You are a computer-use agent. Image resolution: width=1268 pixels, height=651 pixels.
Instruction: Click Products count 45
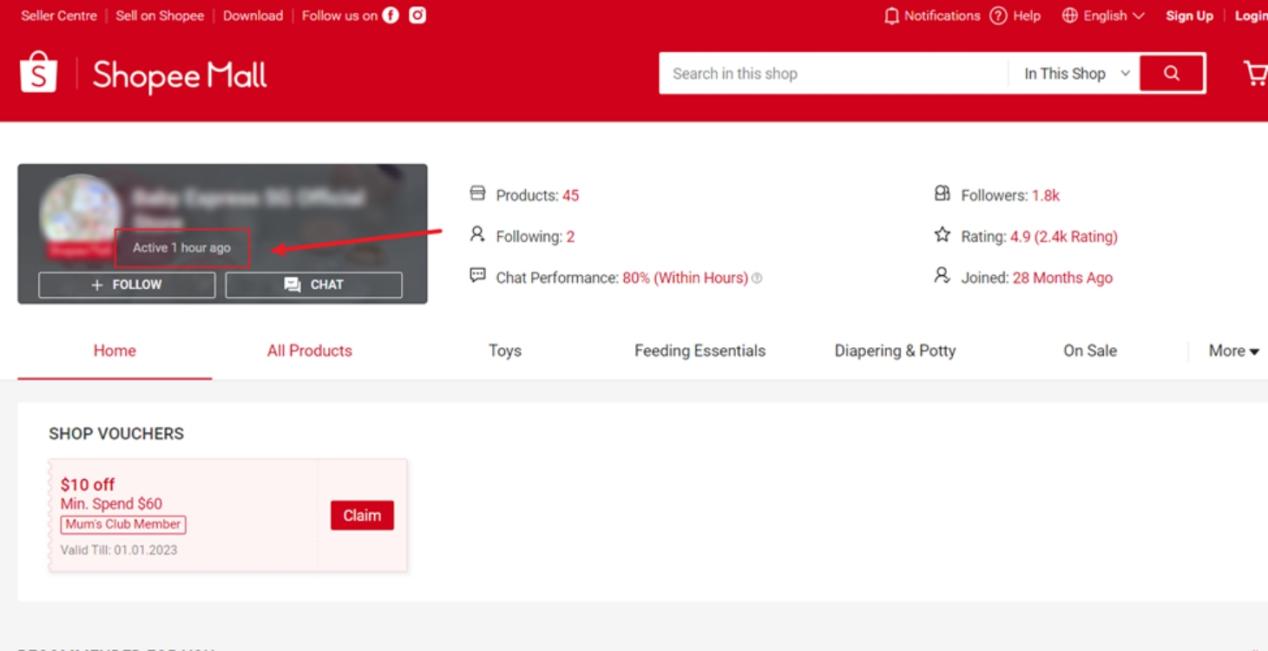pyautogui.click(x=570, y=196)
